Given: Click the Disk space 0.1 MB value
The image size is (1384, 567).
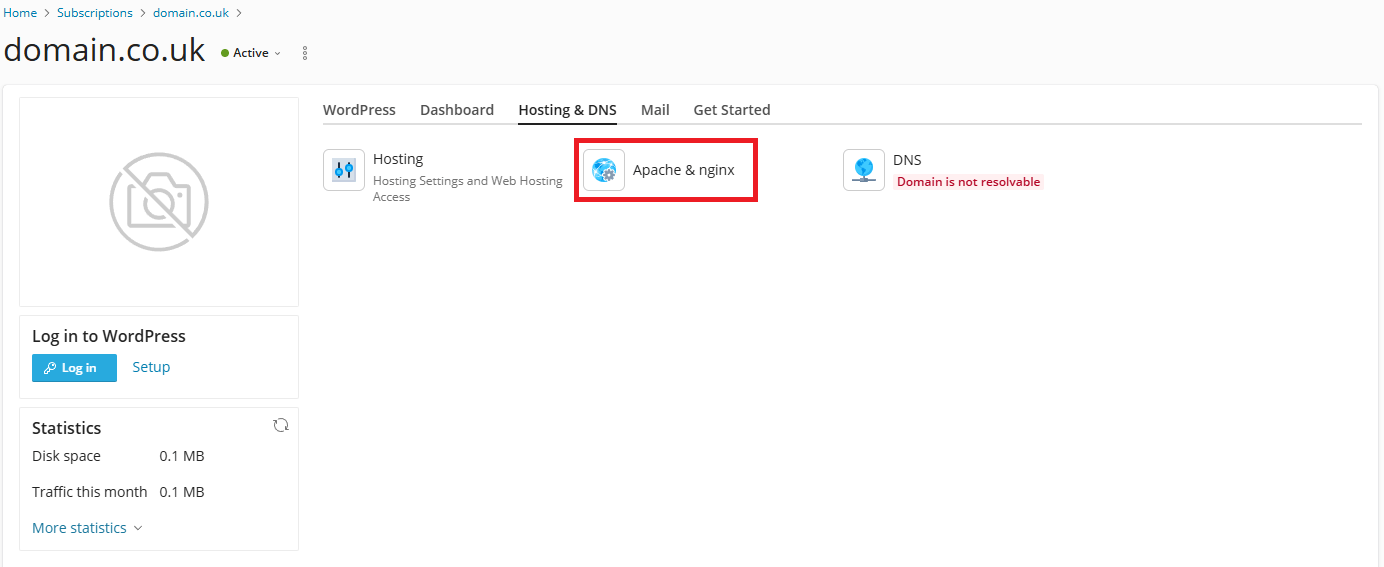Looking at the screenshot, I should pos(182,456).
